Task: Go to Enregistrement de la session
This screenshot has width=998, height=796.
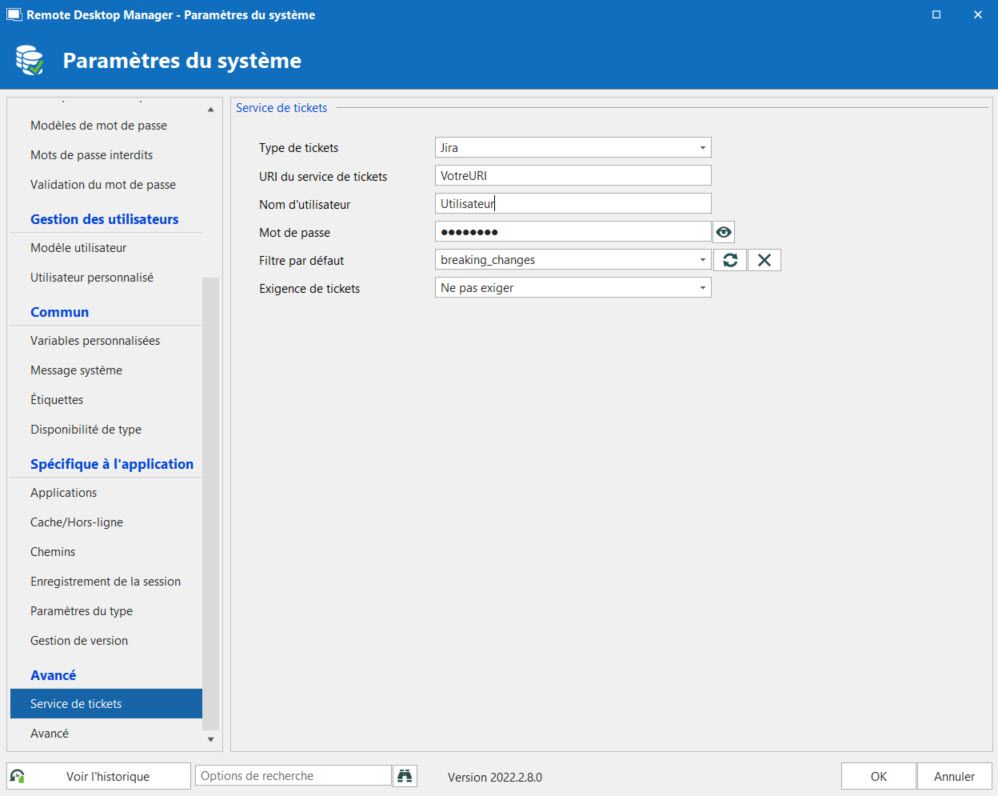Action: [x=105, y=581]
